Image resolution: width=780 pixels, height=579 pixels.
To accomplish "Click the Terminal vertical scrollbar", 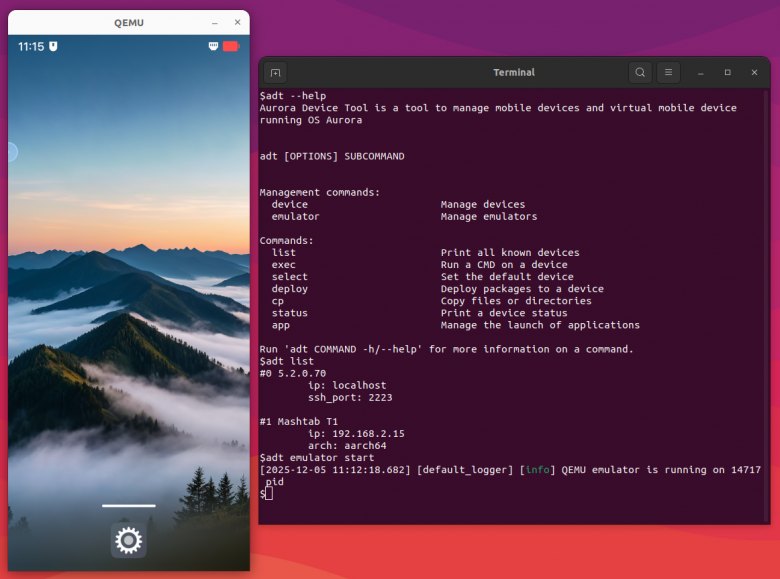I will pyautogui.click(x=767, y=304).
